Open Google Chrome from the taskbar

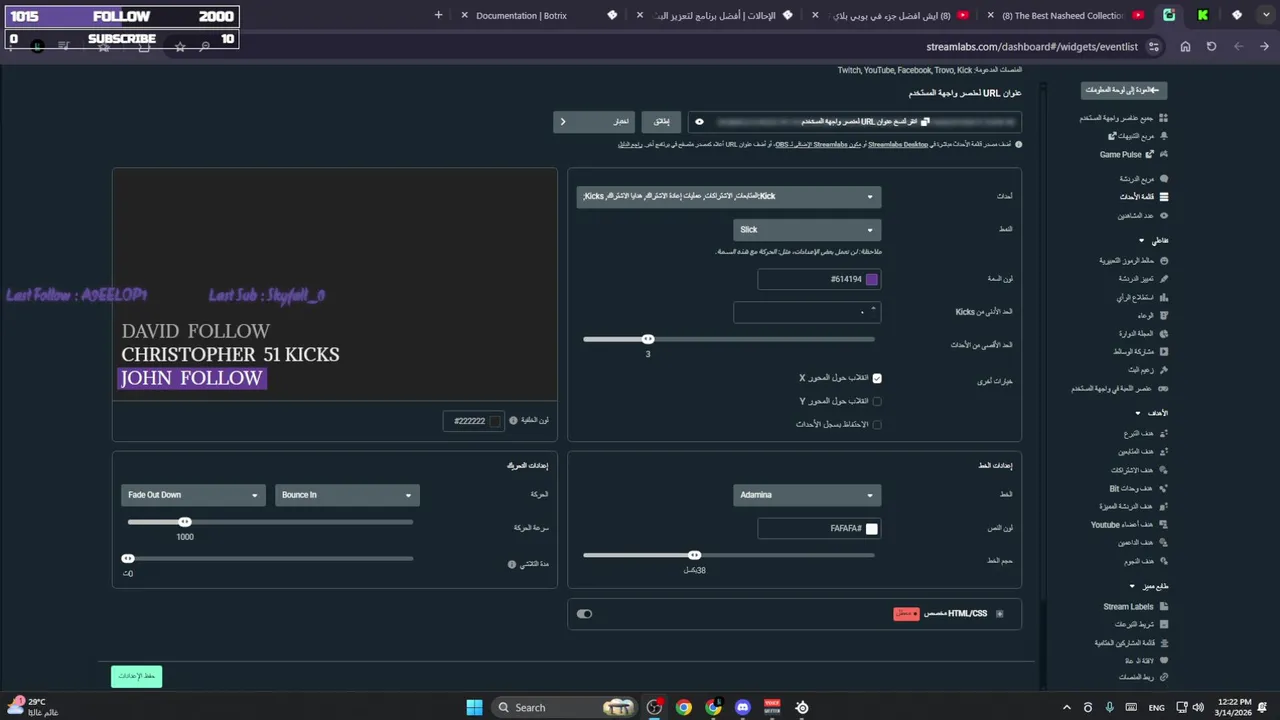tap(684, 707)
